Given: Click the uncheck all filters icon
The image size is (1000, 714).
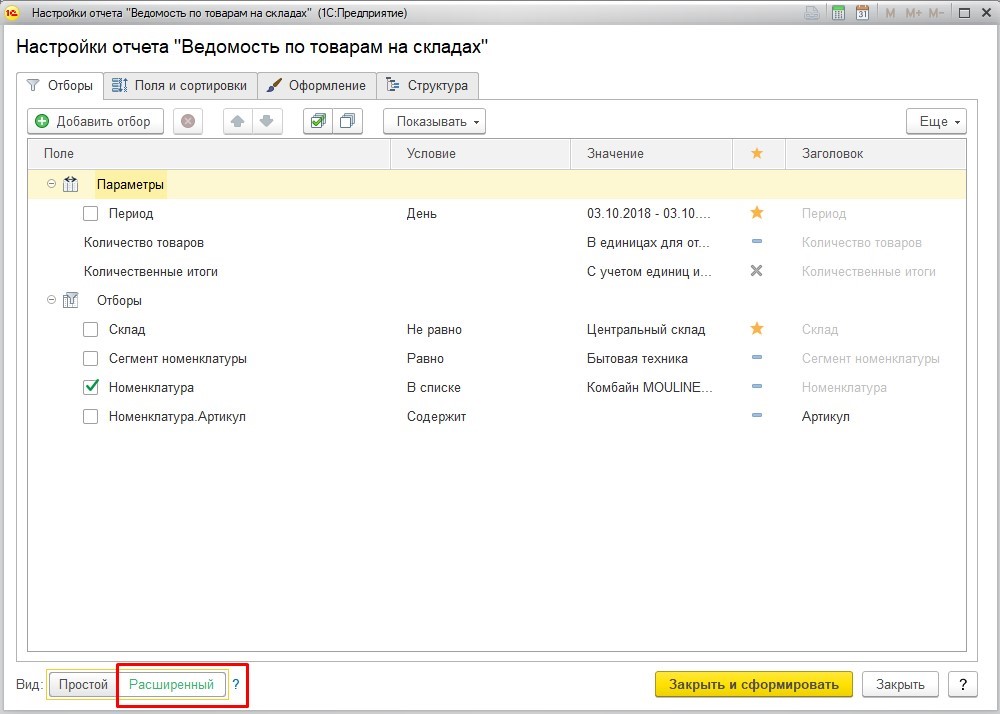Looking at the screenshot, I should click(346, 121).
